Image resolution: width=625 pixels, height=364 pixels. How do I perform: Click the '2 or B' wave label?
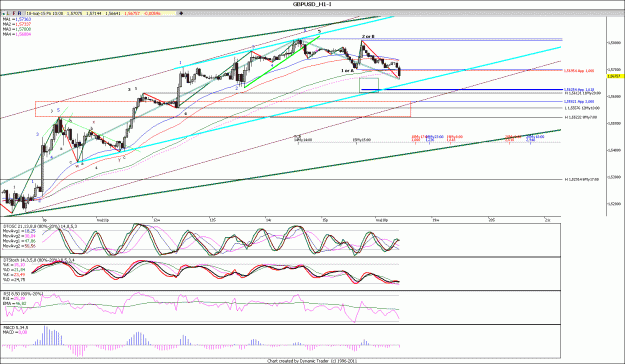click(x=368, y=37)
